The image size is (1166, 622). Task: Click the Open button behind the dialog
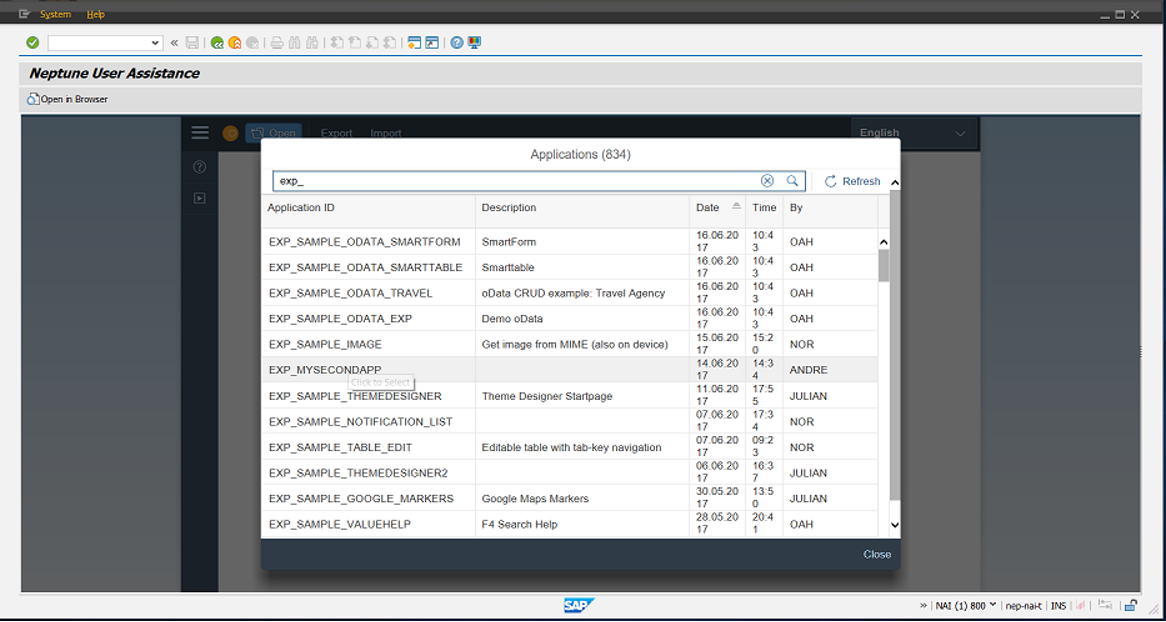[x=274, y=133]
